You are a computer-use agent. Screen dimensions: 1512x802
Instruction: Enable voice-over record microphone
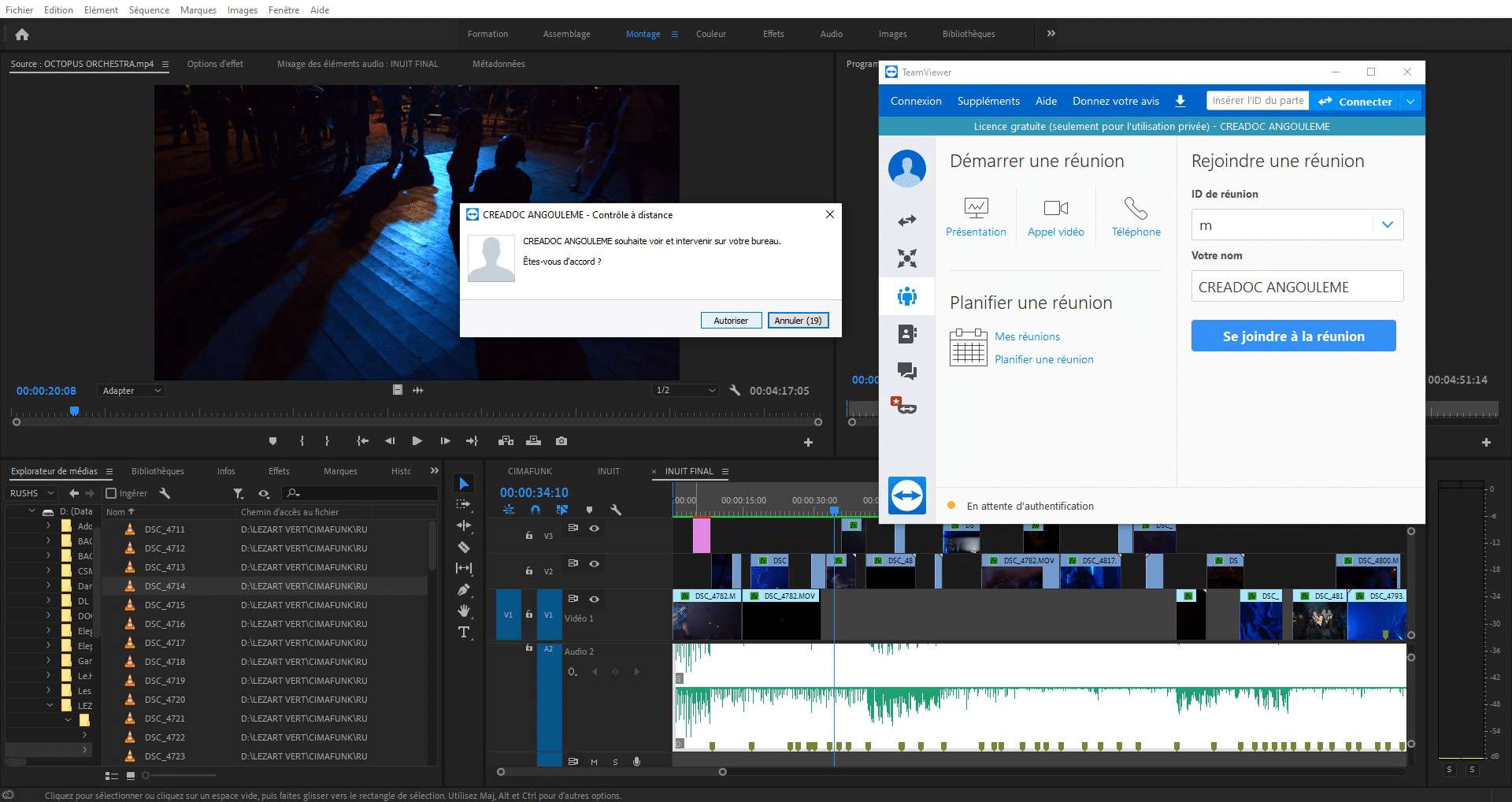click(x=636, y=762)
